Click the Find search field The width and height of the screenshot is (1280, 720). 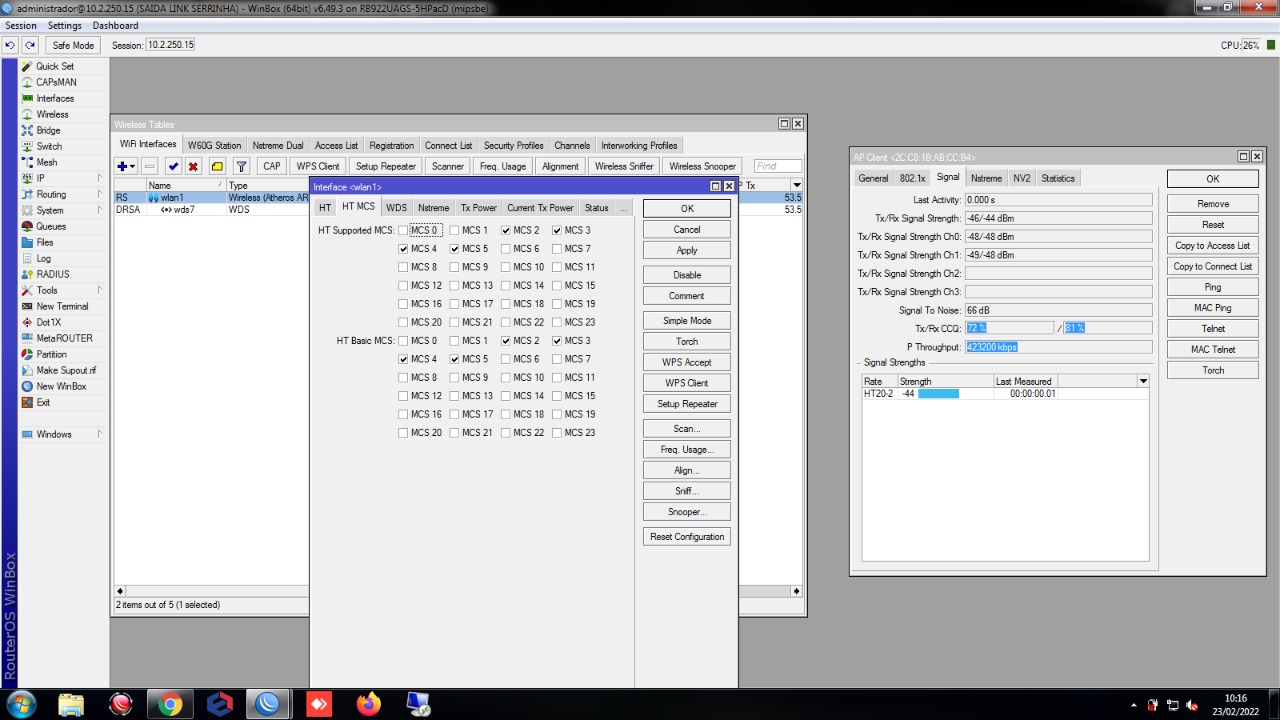pyautogui.click(x=777, y=166)
